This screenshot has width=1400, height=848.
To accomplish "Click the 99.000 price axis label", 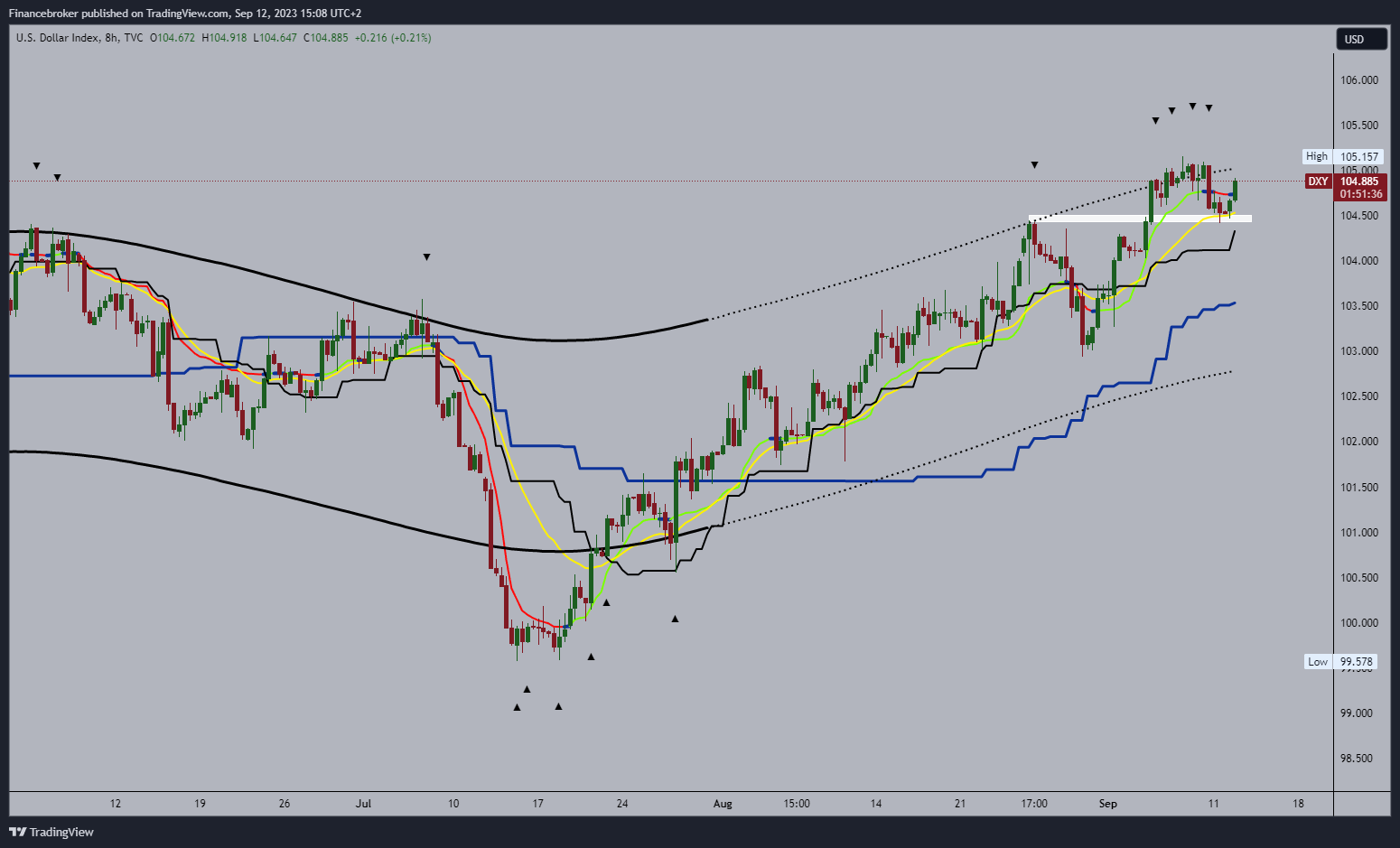I will (x=1357, y=713).
